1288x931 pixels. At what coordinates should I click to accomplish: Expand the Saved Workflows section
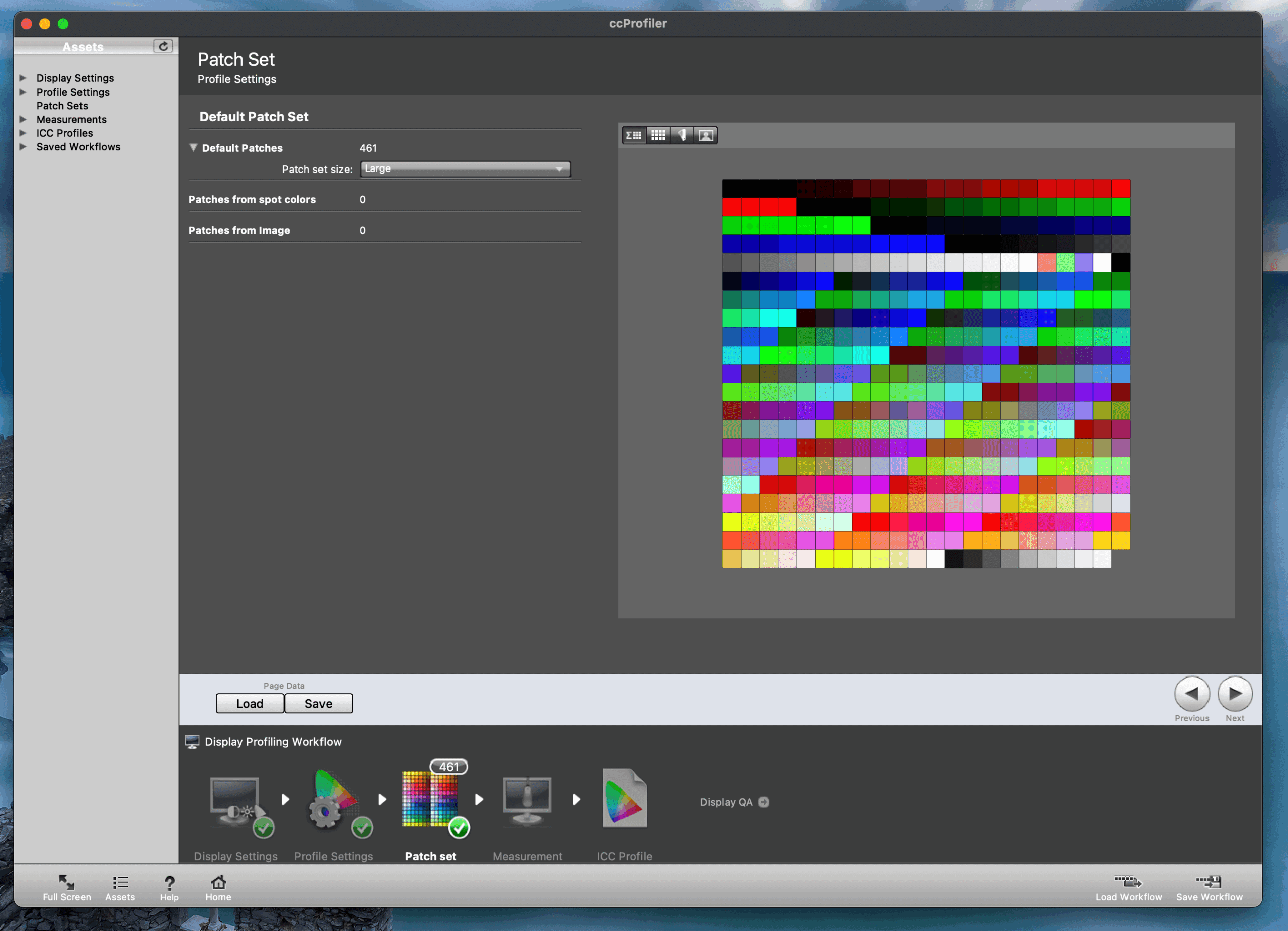coord(24,147)
